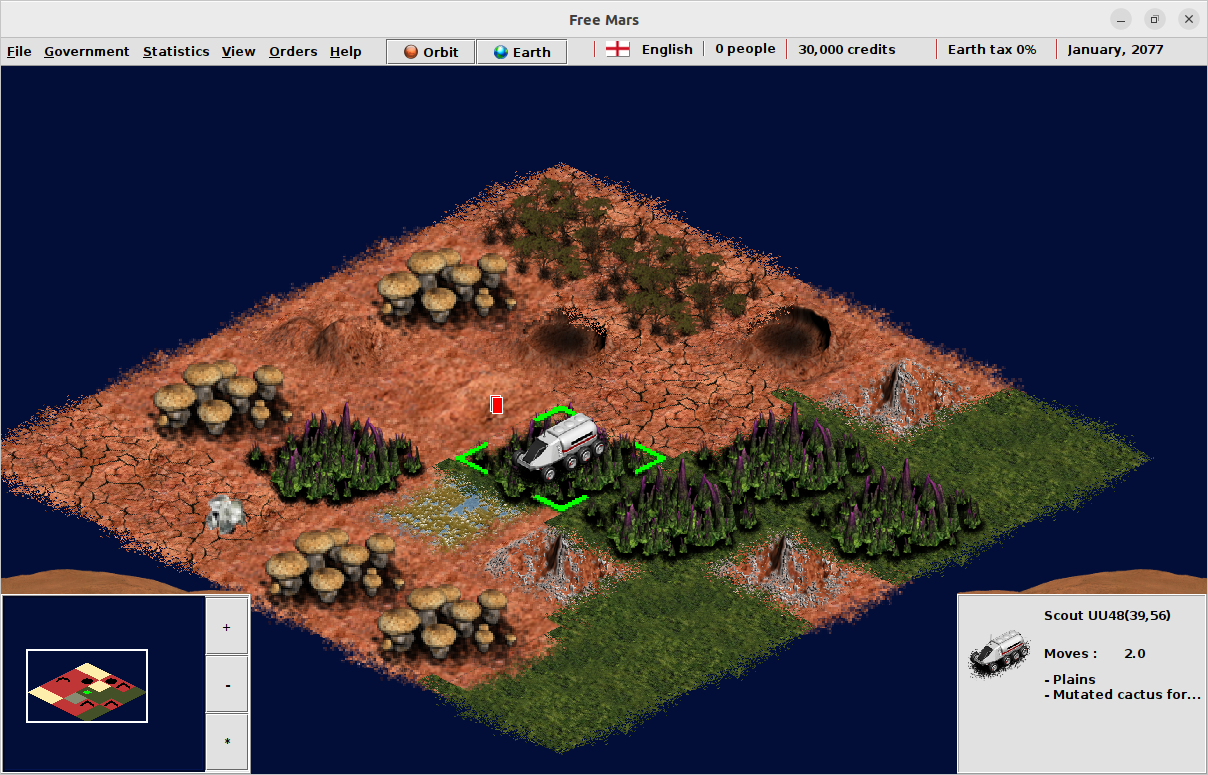The image size is (1208, 775).
Task: Click the mushroom cluster at the top of the map
Action: [x=443, y=283]
